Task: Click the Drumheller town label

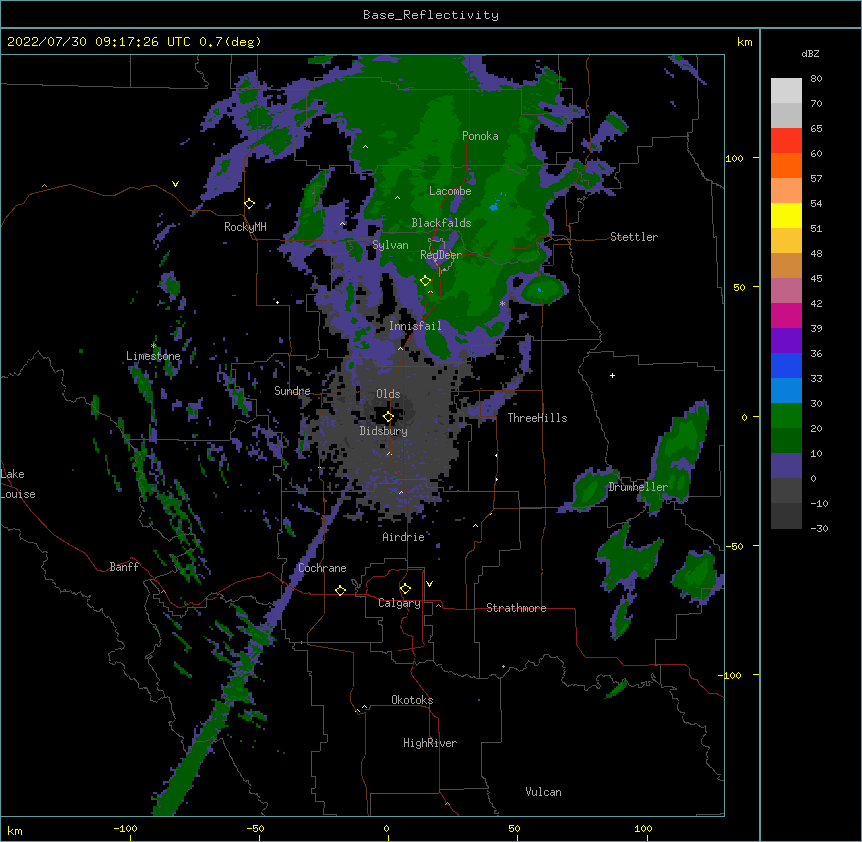Action: click(x=638, y=487)
